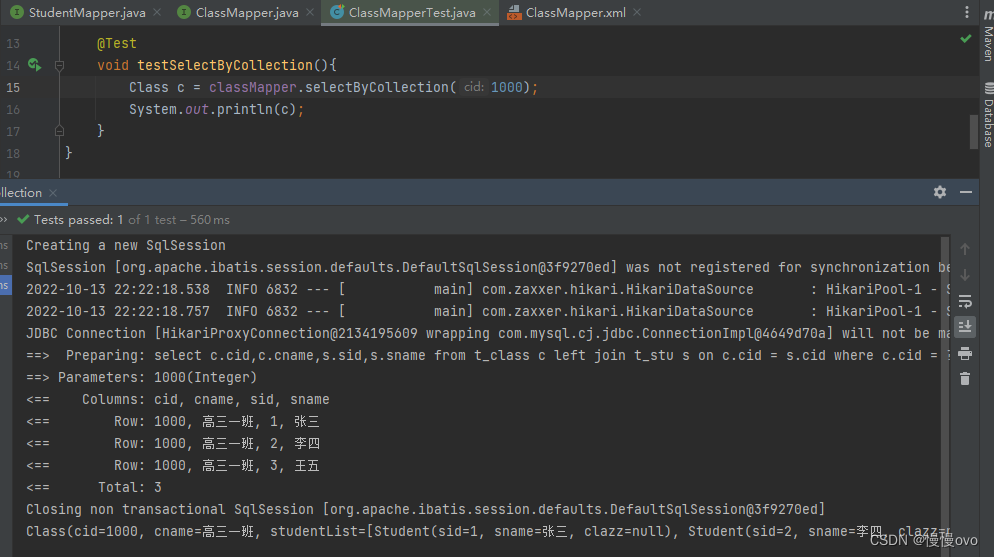Screen dimensions: 994x557
Task: Click the up arrow in console toolbar
Action: click(x=965, y=249)
